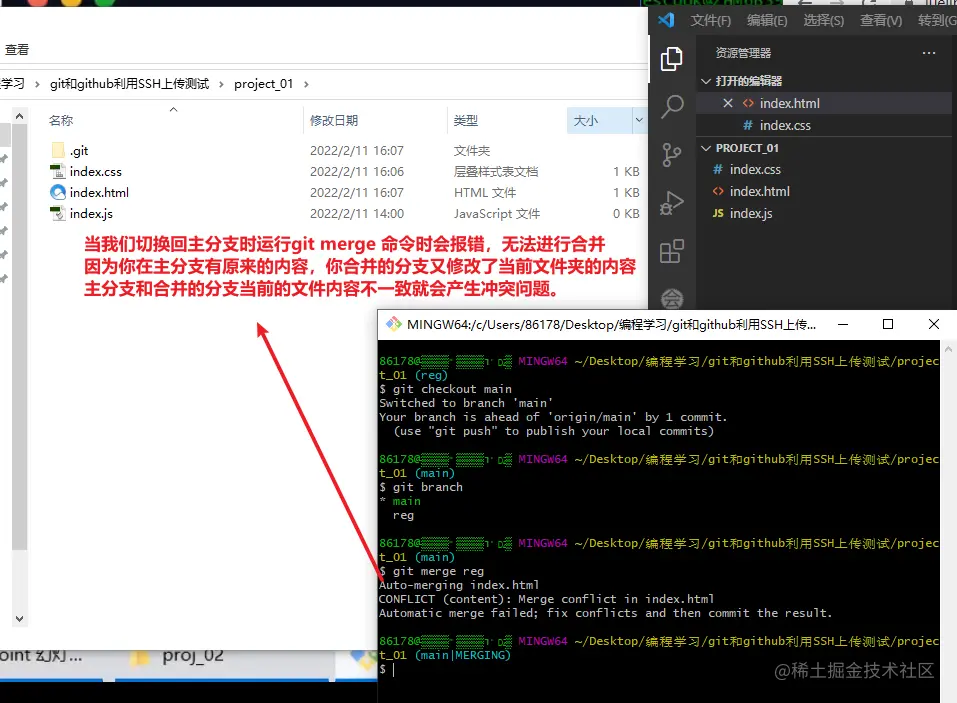This screenshot has width=957, height=703.
Task: Click the Git Bash terminal scroll up arrow
Action: 948,350
